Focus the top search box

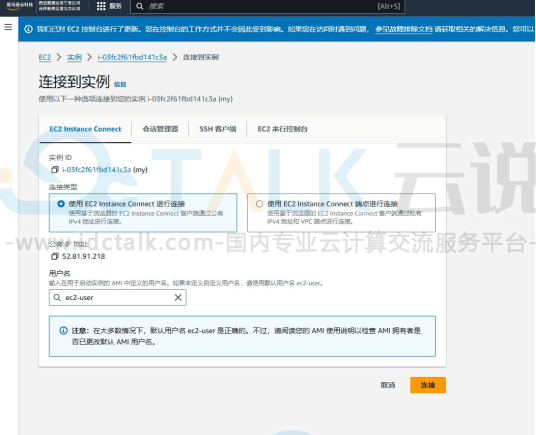point(267,6)
